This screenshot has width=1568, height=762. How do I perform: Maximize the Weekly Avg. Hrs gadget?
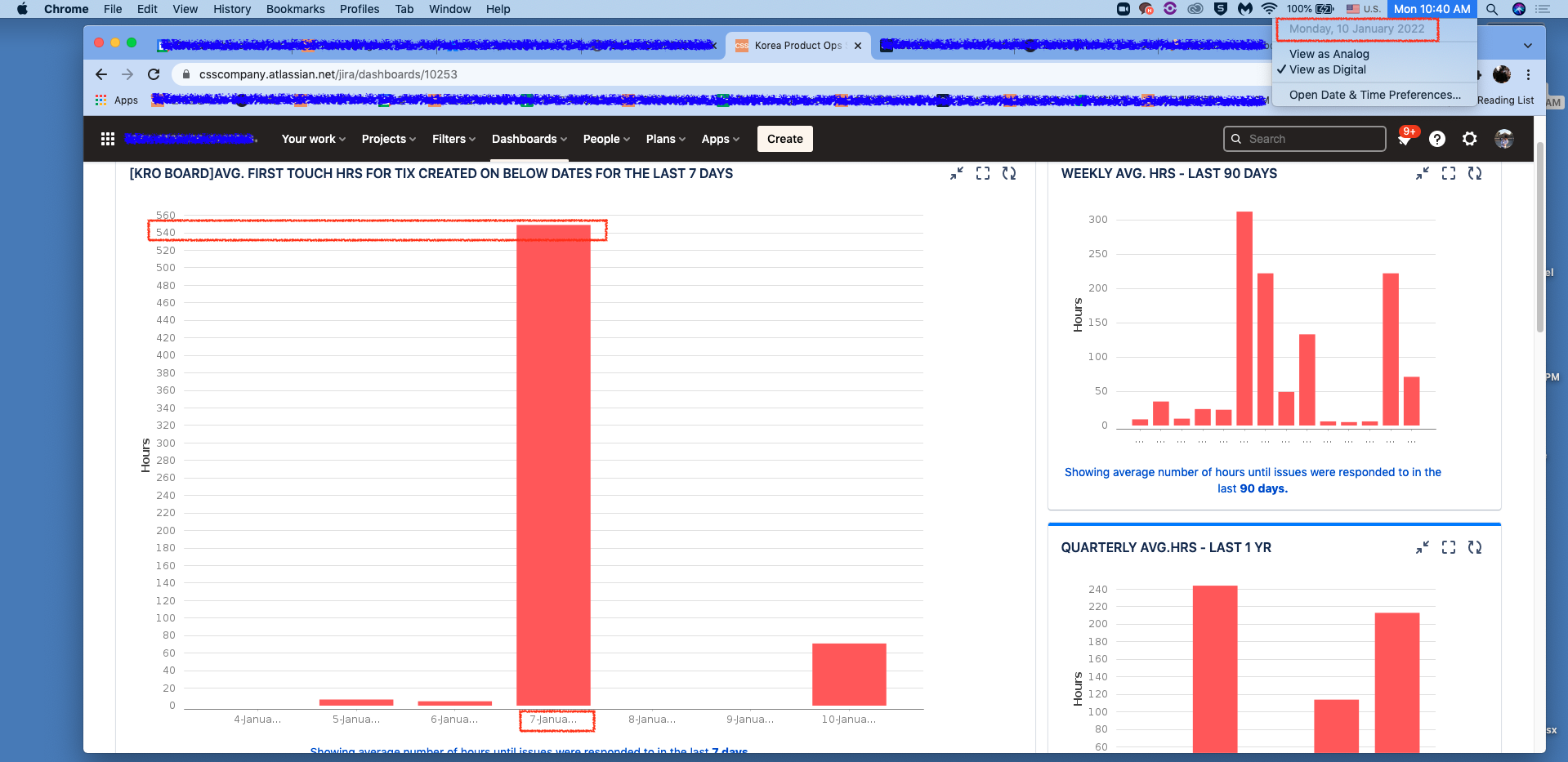coord(1449,173)
